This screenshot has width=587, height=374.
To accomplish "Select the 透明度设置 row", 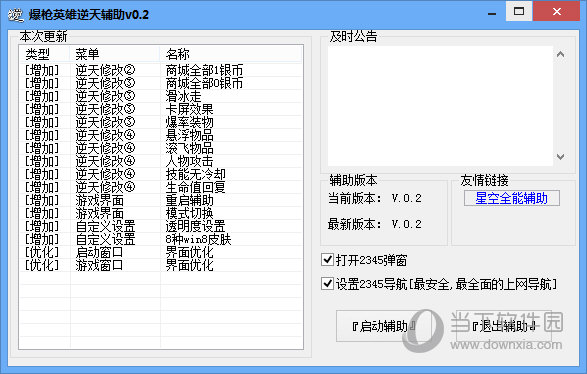I will coord(161,226).
